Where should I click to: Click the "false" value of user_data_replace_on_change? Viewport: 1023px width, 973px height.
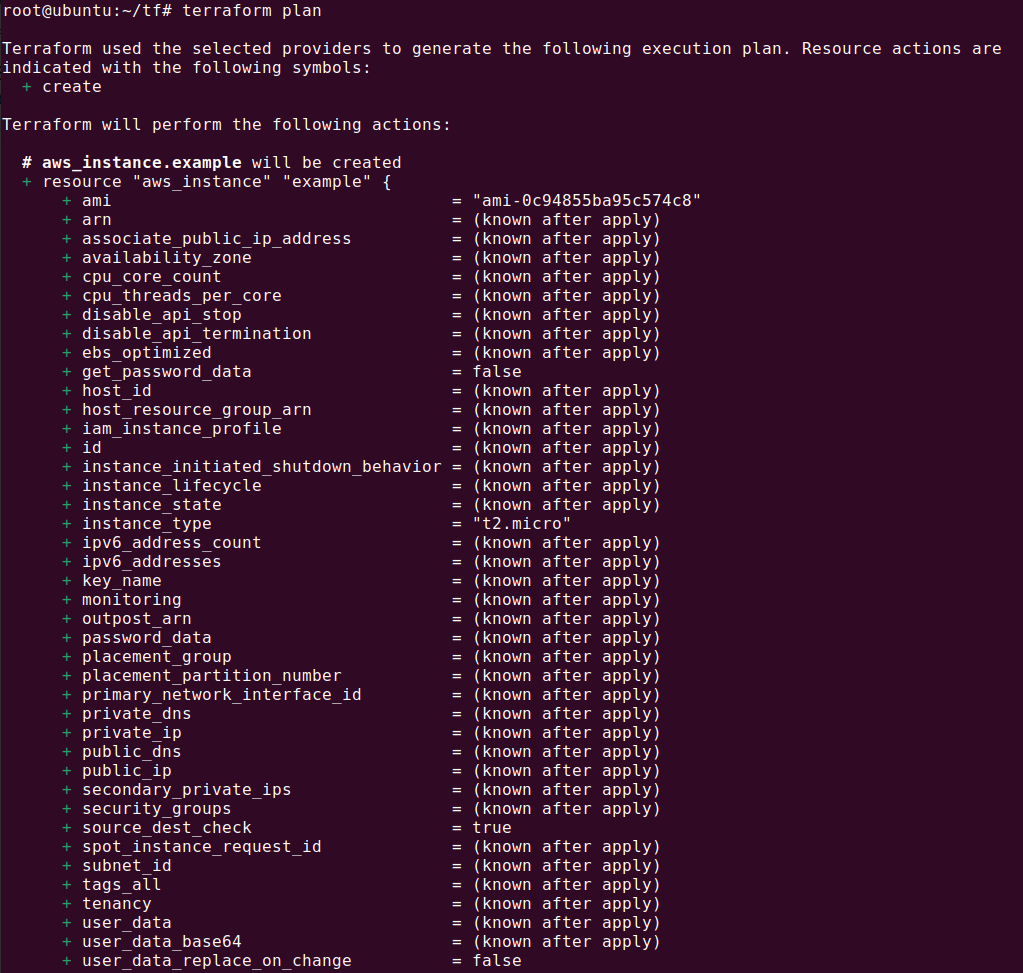coord(496,961)
